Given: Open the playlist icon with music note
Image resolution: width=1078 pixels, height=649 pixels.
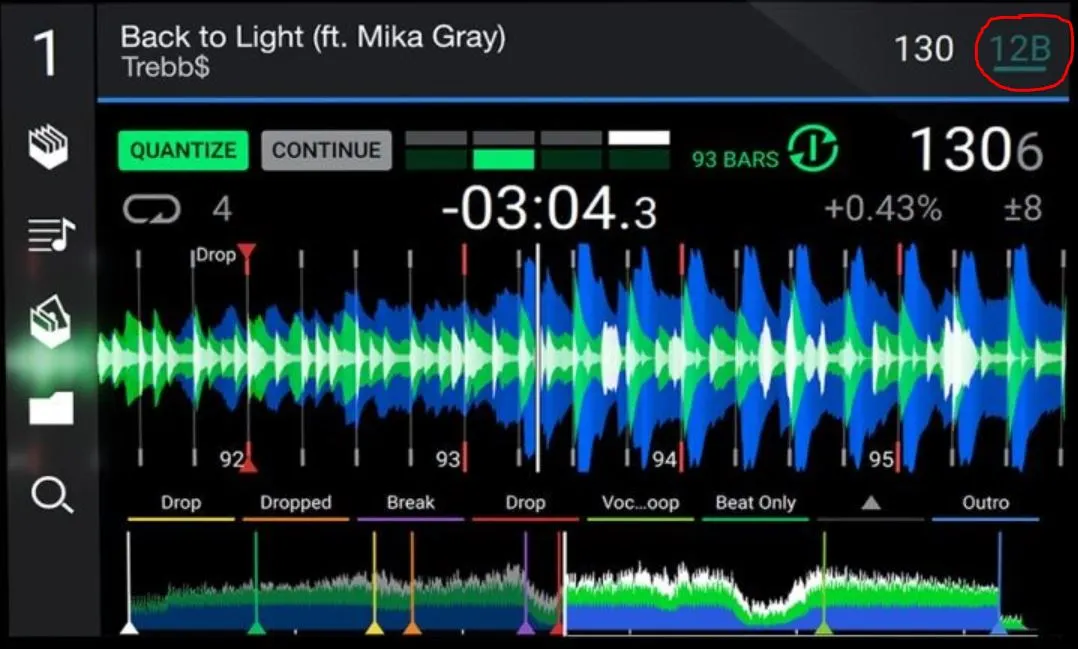Looking at the screenshot, I should pyautogui.click(x=51, y=236).
